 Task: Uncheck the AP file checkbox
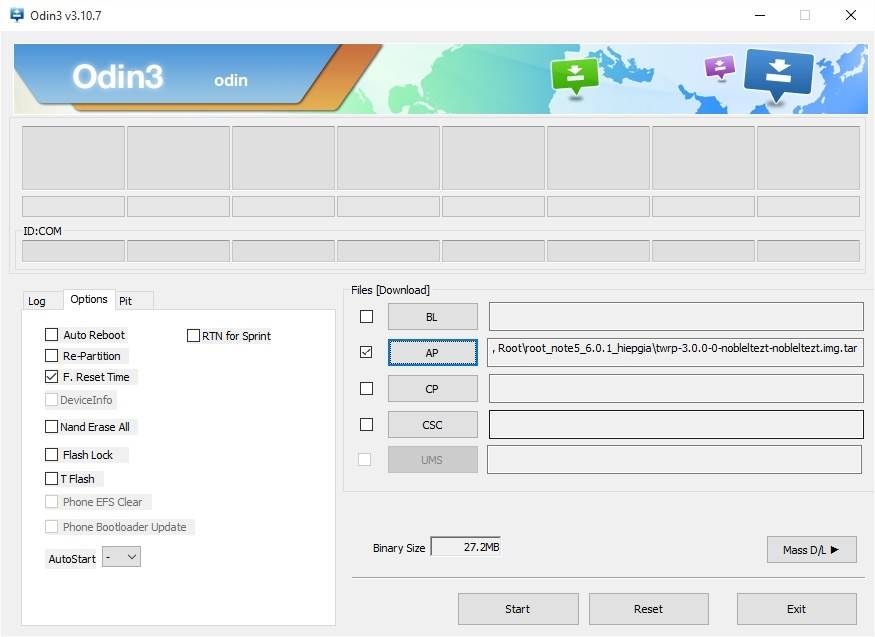point(366,352)
